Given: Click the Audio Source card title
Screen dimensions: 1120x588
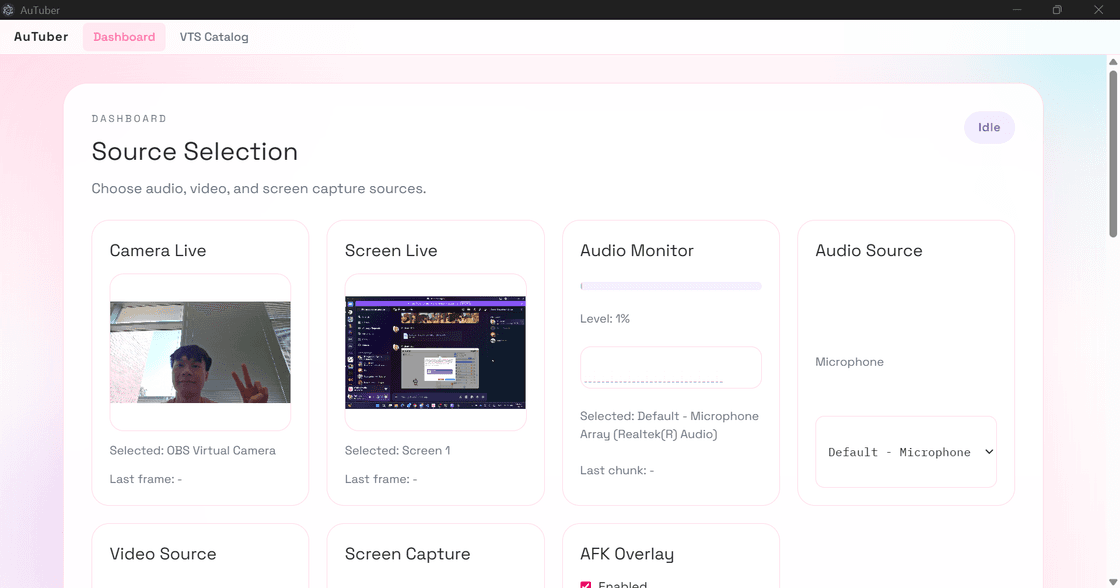Looking at the screenshot, I should [x=869, y=251].
